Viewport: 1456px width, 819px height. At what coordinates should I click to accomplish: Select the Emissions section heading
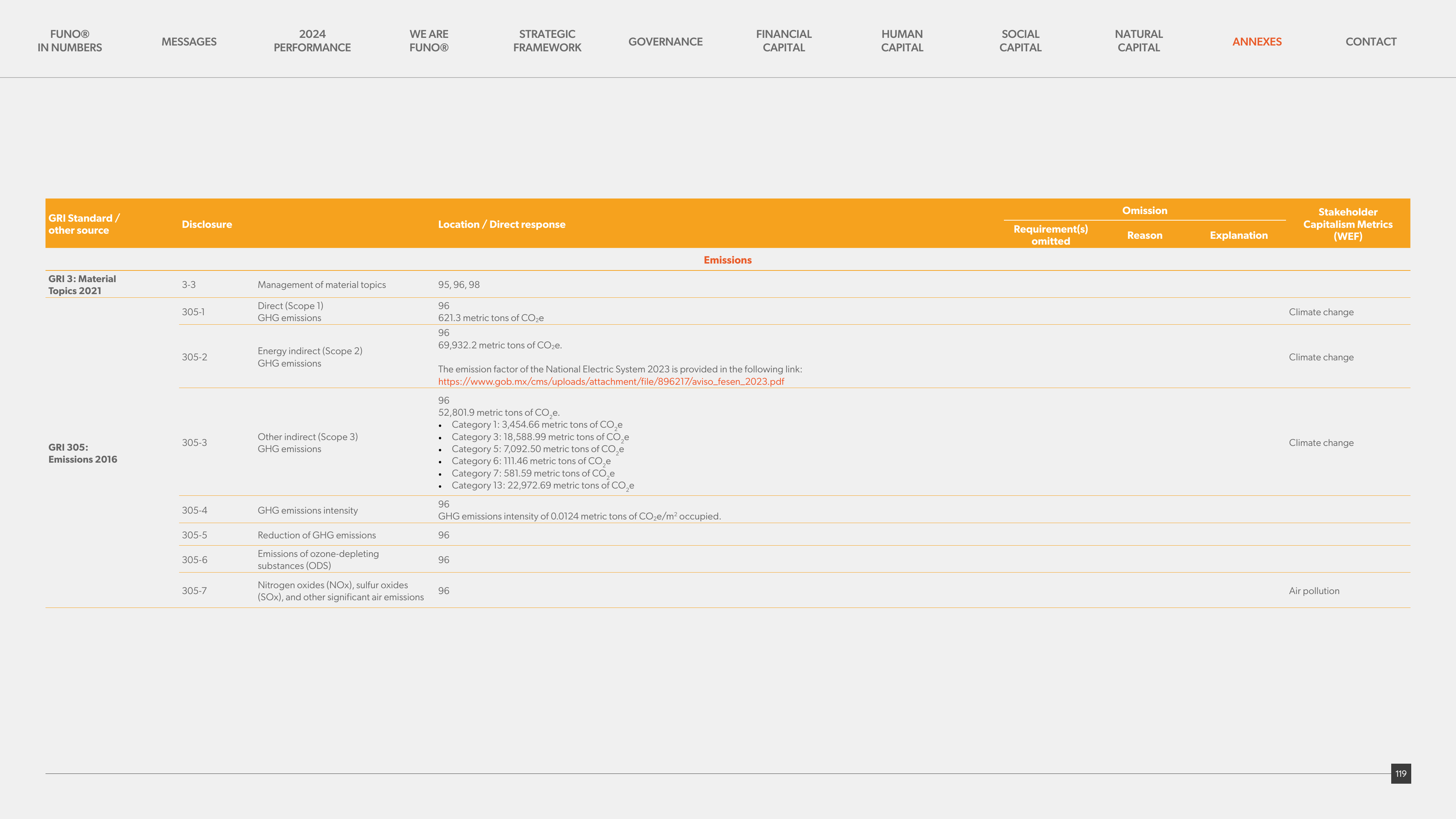(727, 260)
